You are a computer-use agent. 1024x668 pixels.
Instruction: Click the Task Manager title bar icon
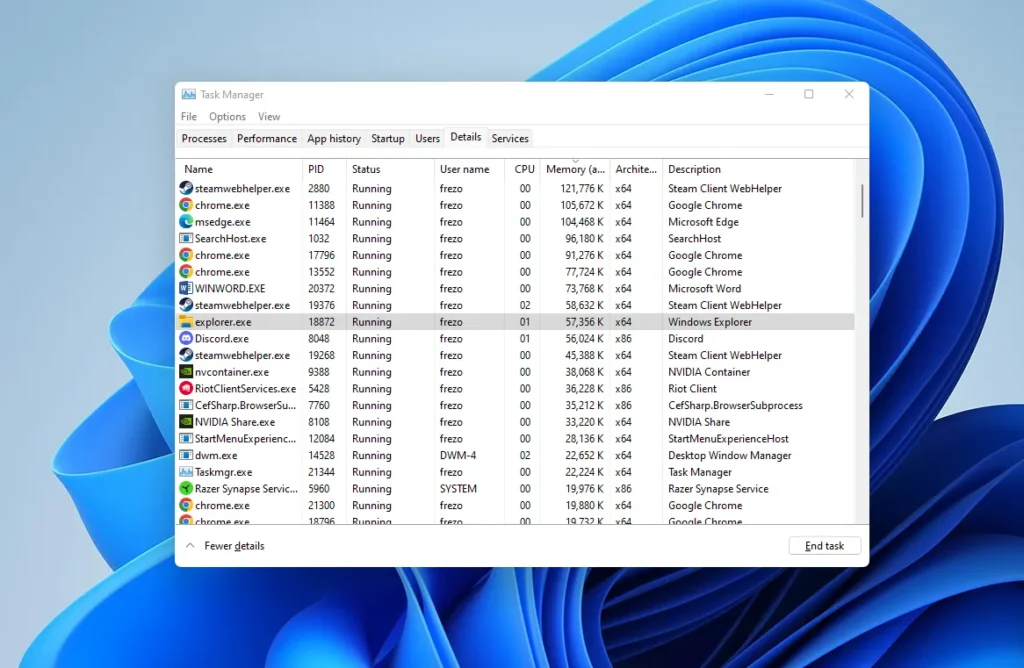click(x=189, y=94)
